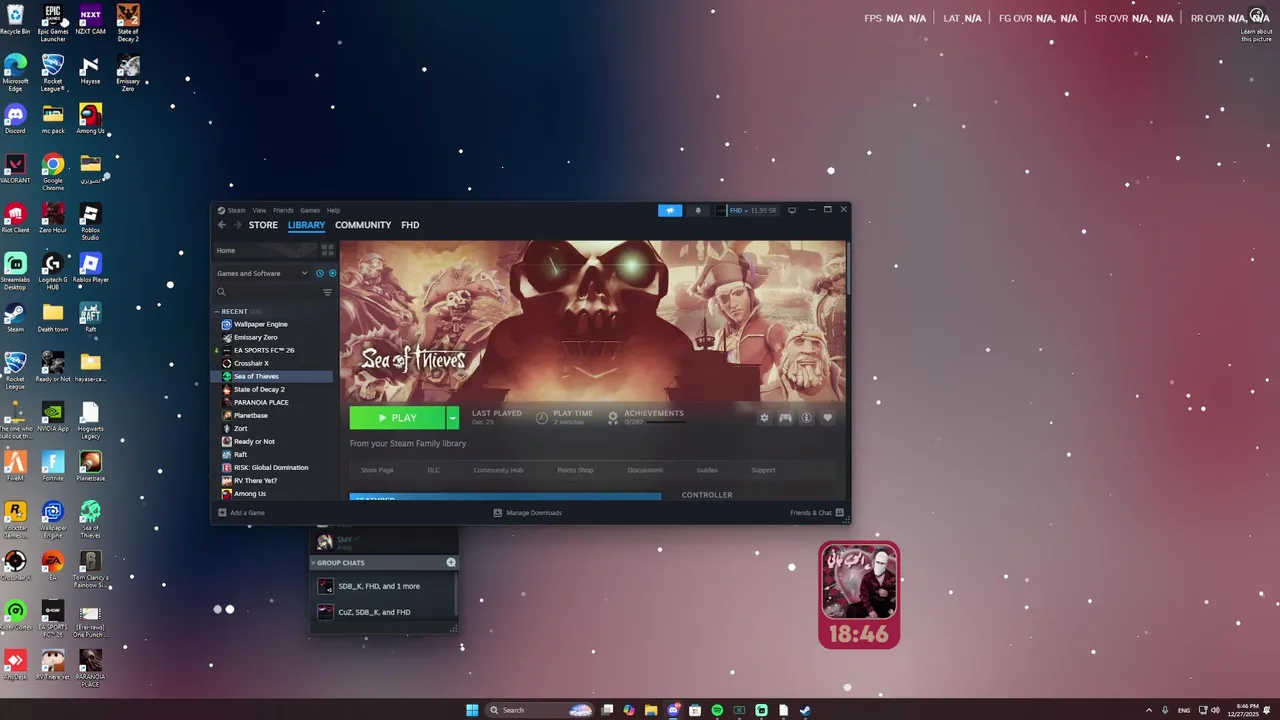Open the Steam notifications bell

(698, 210)
